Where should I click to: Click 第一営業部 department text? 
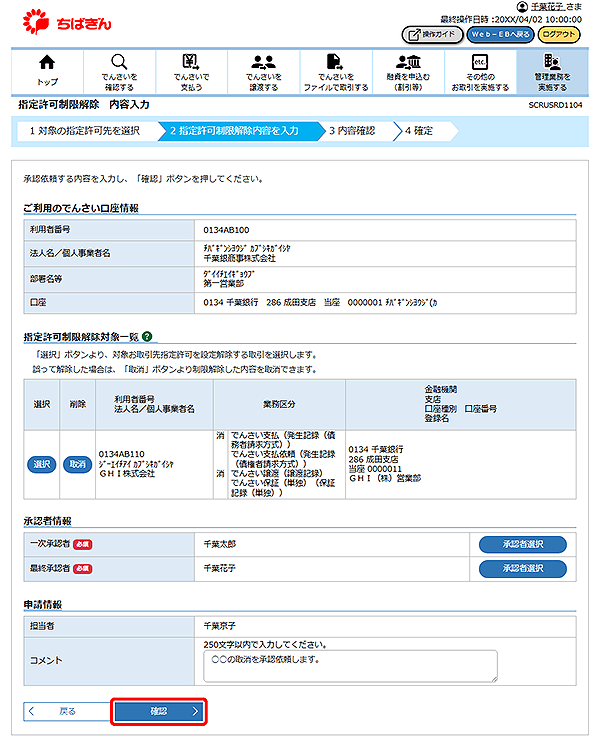click(224, 283)
